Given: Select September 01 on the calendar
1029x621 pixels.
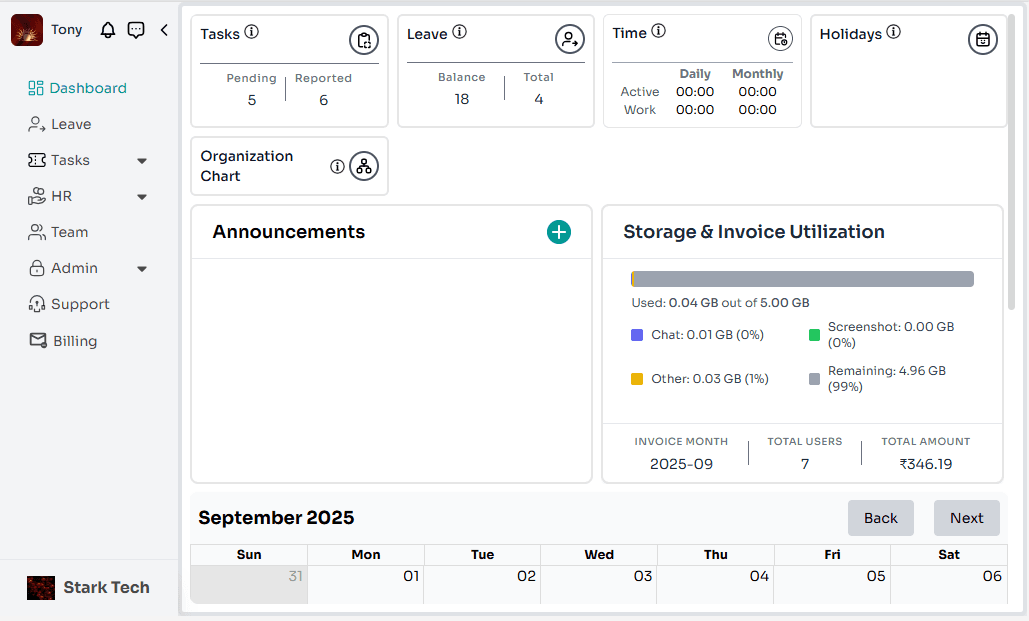Looking at the screenshot, I should tap(365, 577).
